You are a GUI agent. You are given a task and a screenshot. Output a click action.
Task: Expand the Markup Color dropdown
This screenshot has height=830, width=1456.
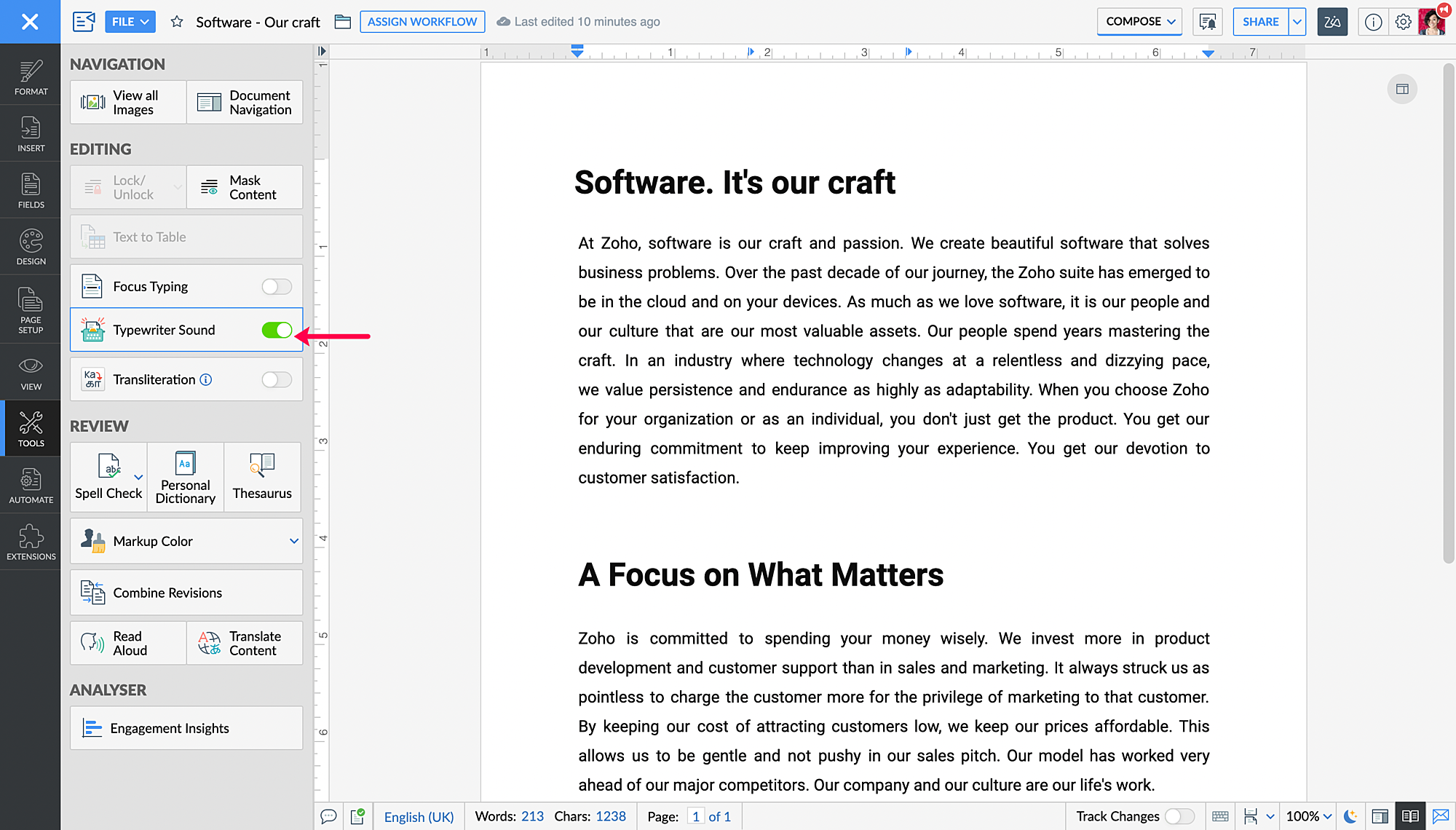(x=293, y=541)
